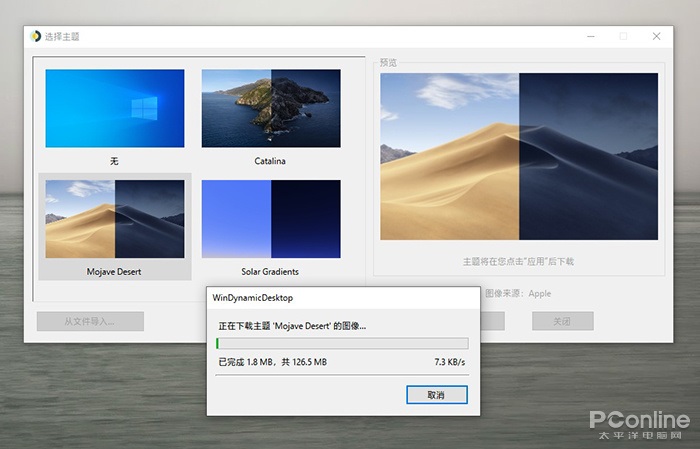This screenshot has width=700, height=449.
Task: Click the WinDynamicDesktop dialog title bar
Action: [x=342, y=298]
